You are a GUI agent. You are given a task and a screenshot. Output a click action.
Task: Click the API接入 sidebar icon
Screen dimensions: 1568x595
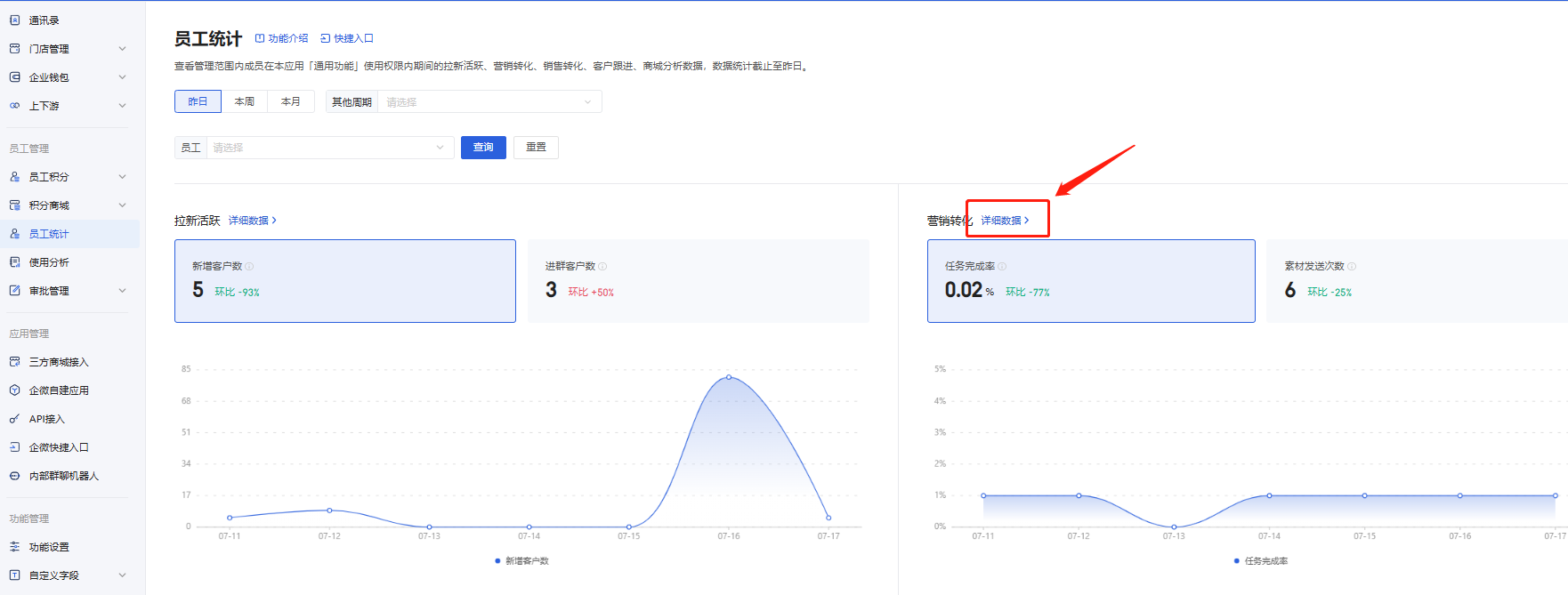pos(14,419)
